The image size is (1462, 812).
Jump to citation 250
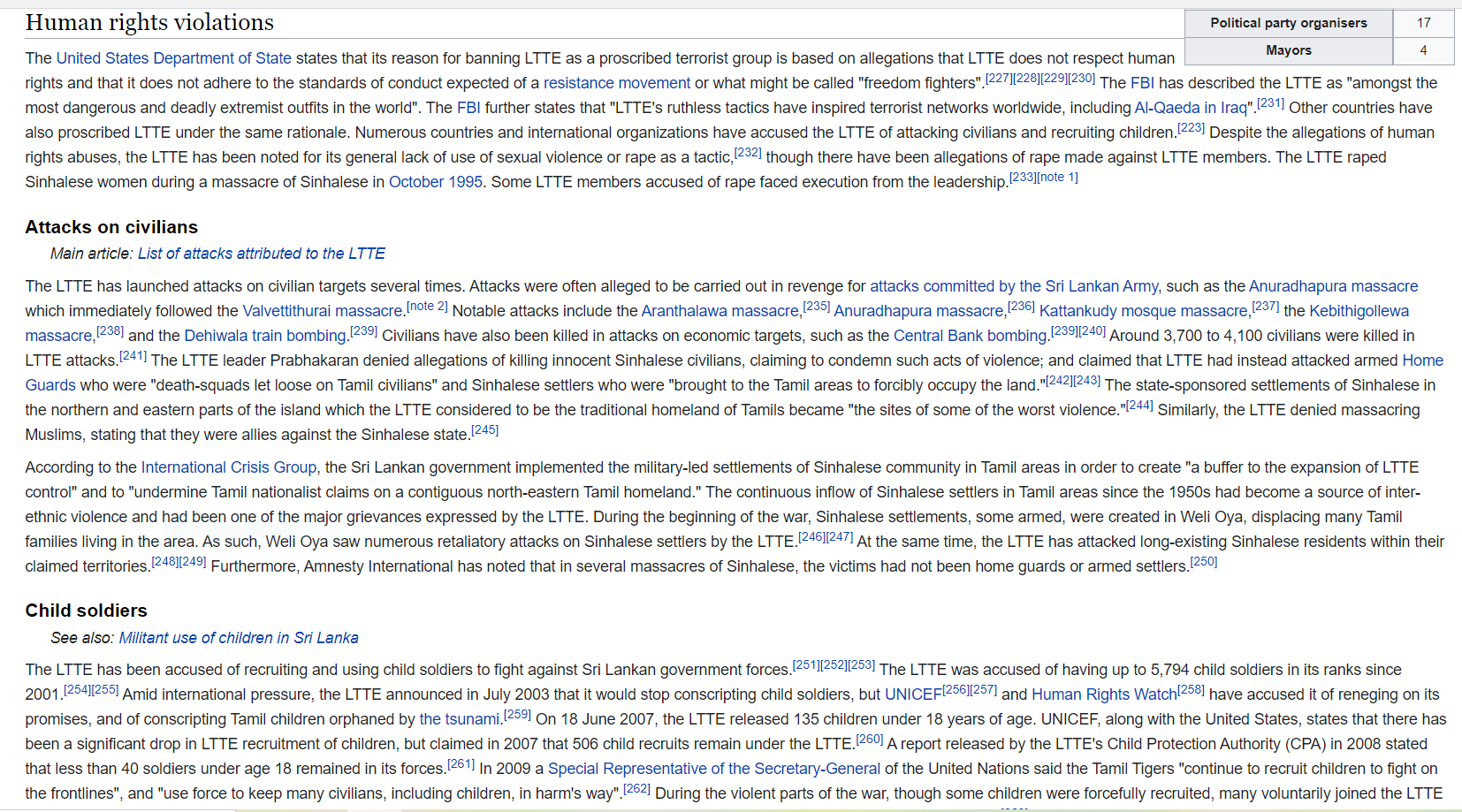(x=1204, y=562)
